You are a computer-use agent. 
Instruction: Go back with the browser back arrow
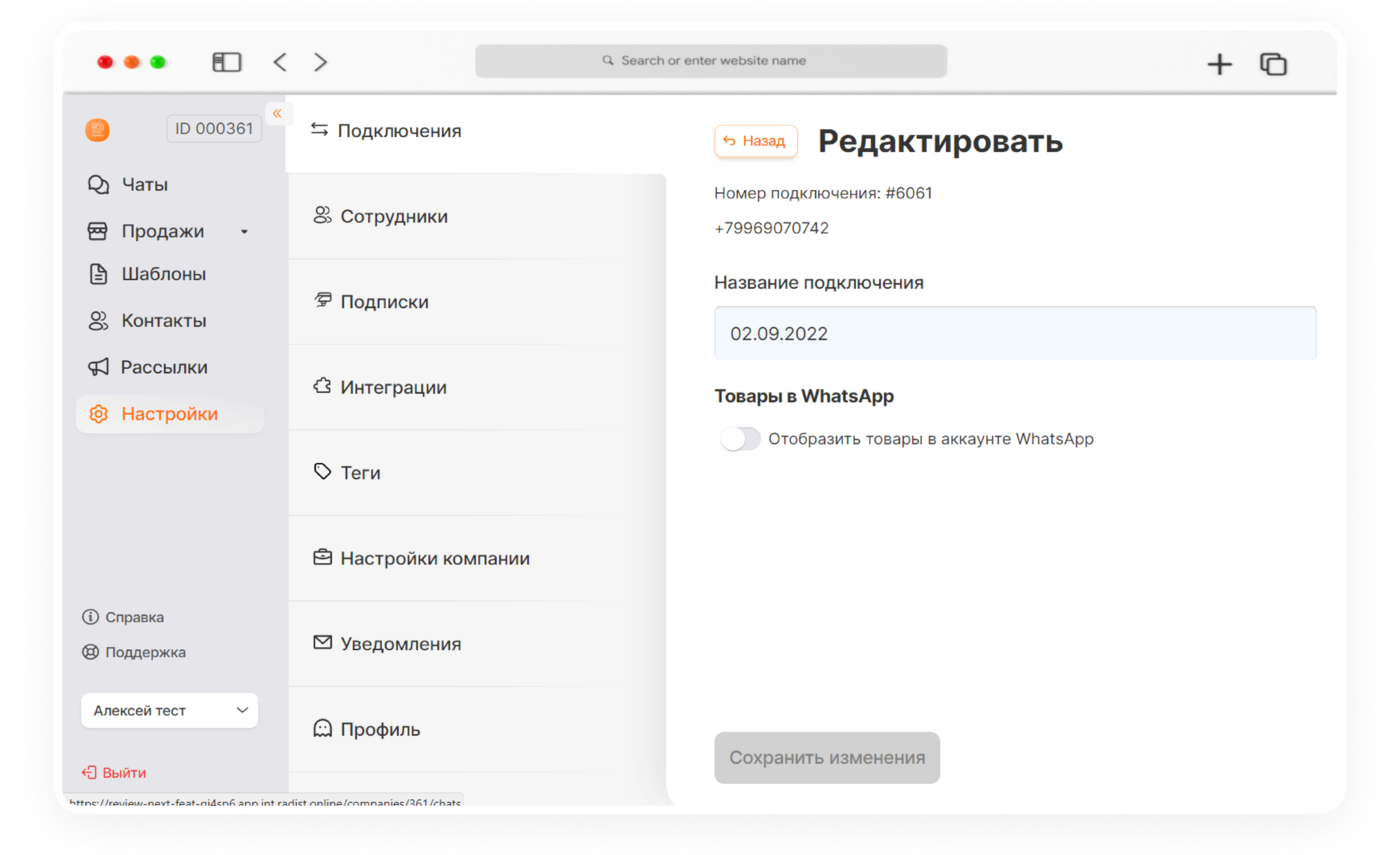(280, 62)
